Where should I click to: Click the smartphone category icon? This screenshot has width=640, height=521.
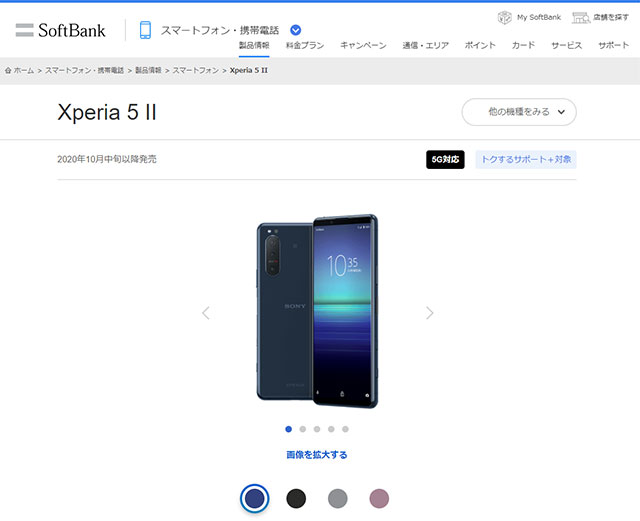tap(145, 30)
